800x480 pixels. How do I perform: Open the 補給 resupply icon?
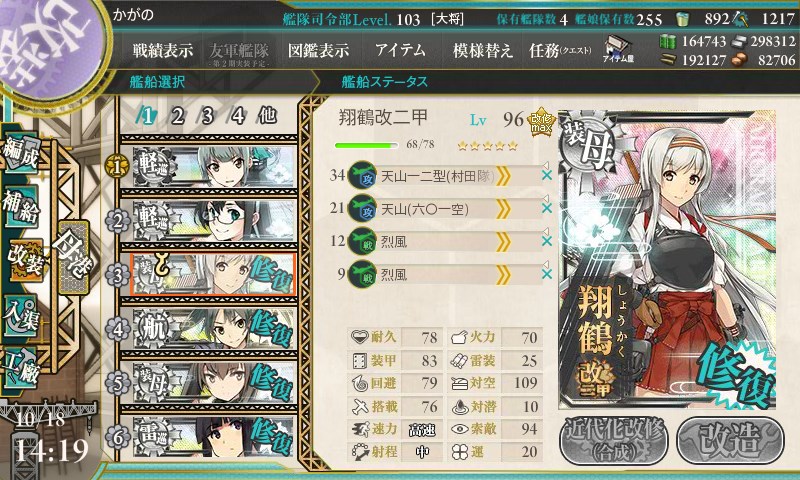click(20, 205)
